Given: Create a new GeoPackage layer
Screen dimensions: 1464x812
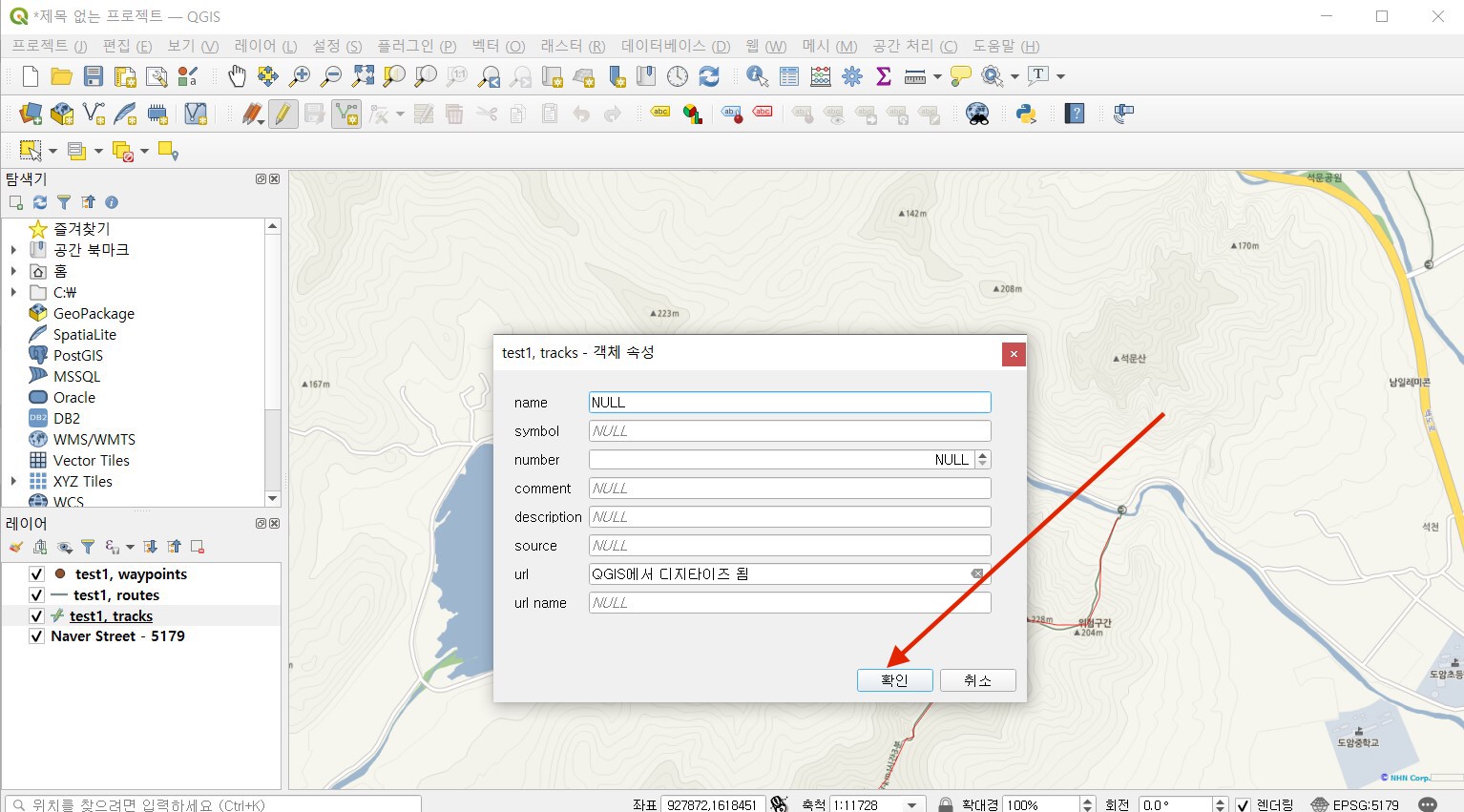Looking at the screenshot, I should click(x=62, y=115).
